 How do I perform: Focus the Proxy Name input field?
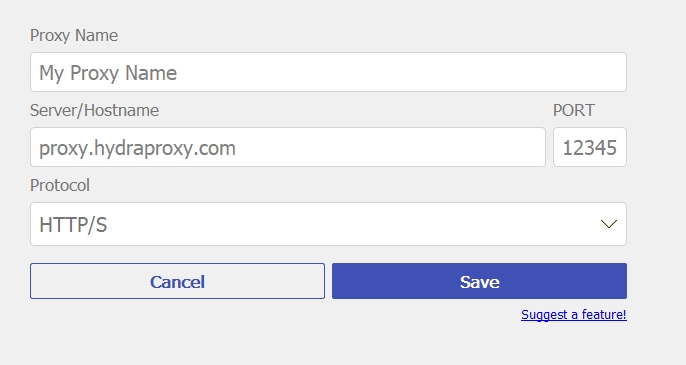coord(328,72)
